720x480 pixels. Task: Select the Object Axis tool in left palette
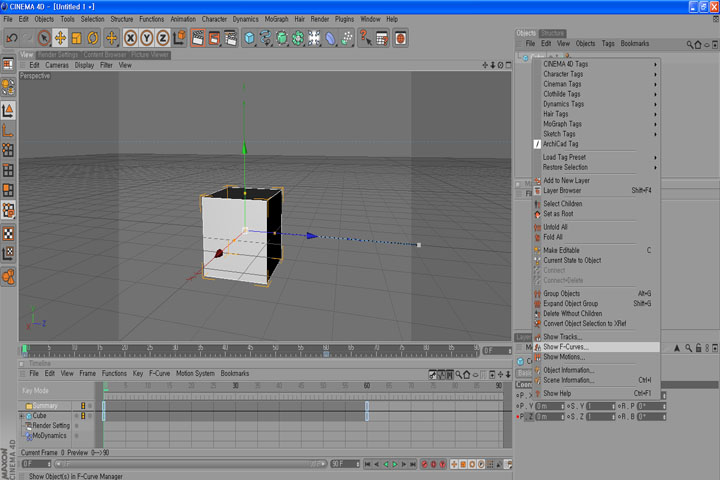click(8, 131)
